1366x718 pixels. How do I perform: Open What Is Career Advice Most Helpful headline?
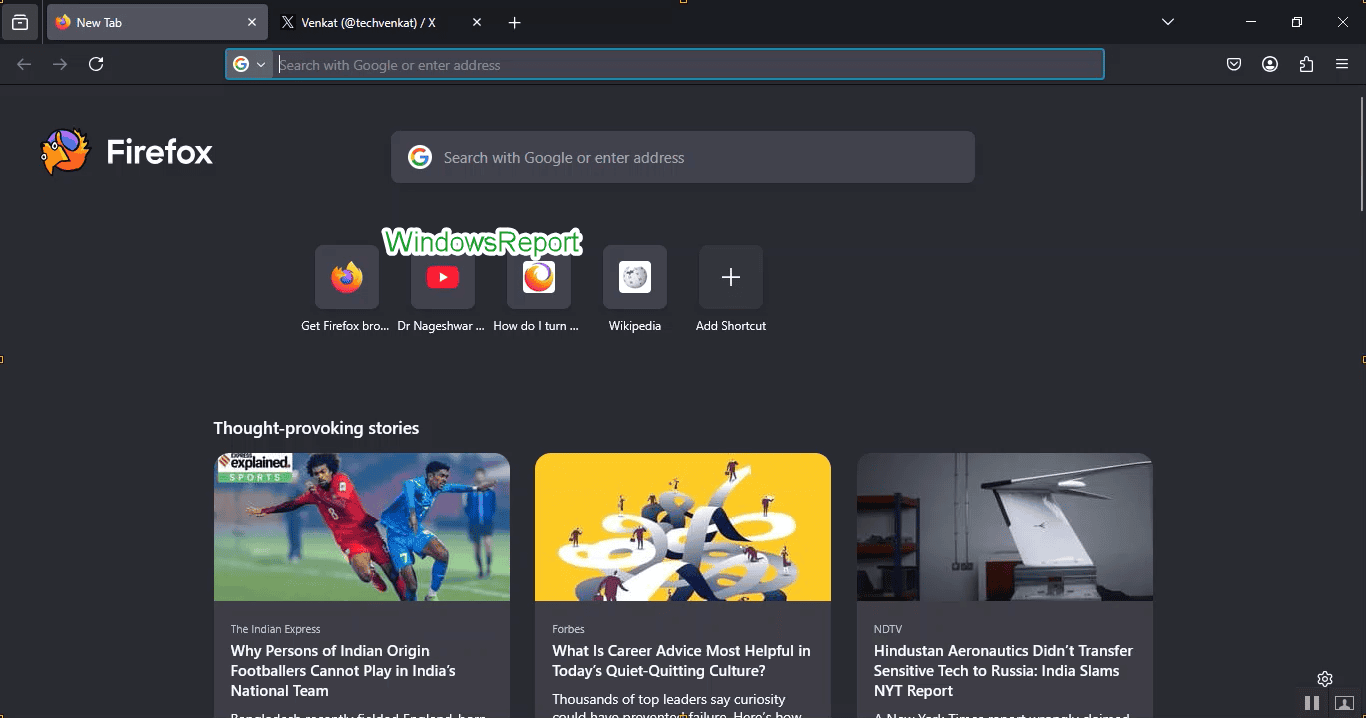[x=681, y=661]
